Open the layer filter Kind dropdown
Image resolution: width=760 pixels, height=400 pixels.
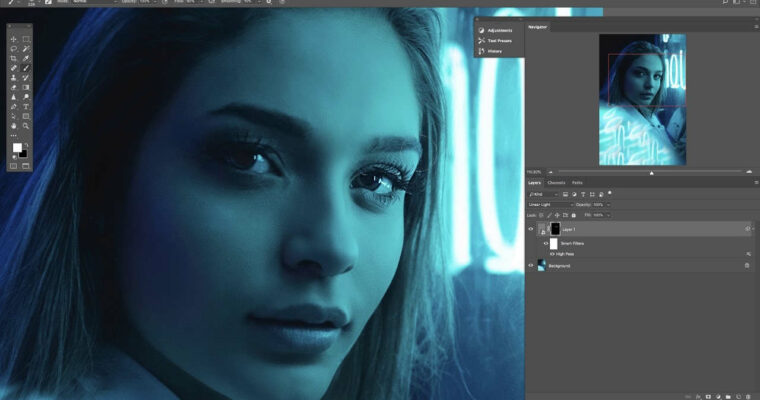pos(543,194)
